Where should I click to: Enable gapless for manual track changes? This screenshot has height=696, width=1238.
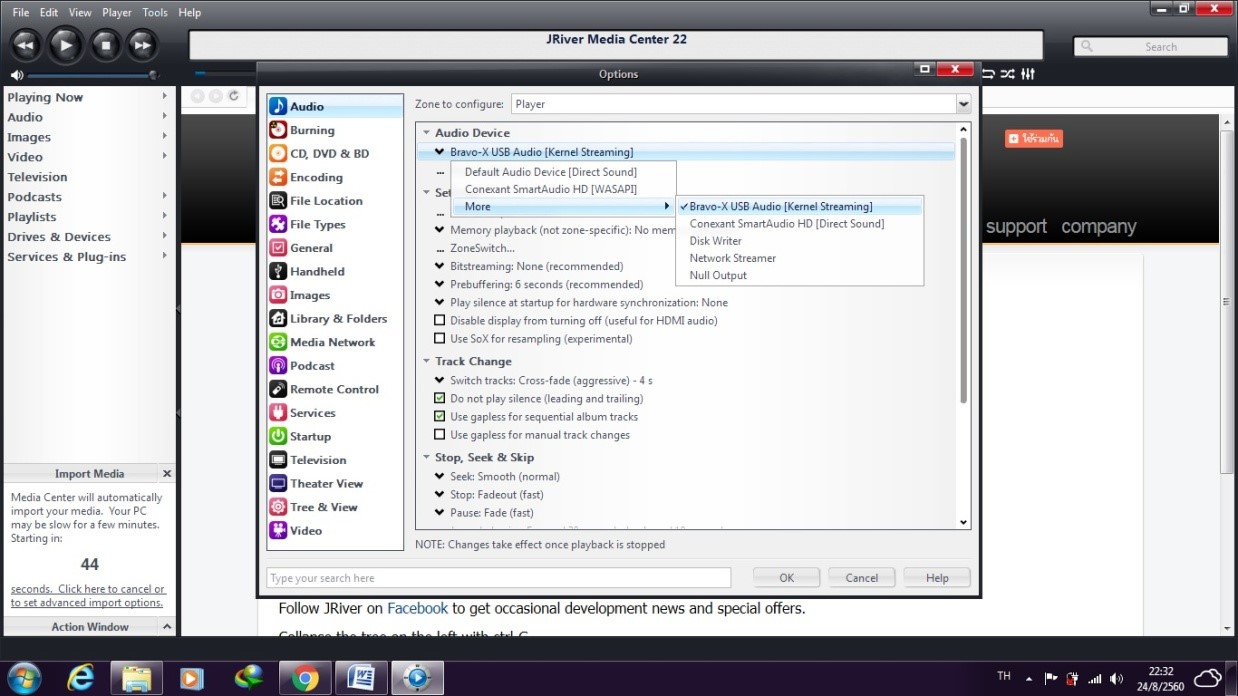click(440, 435)
